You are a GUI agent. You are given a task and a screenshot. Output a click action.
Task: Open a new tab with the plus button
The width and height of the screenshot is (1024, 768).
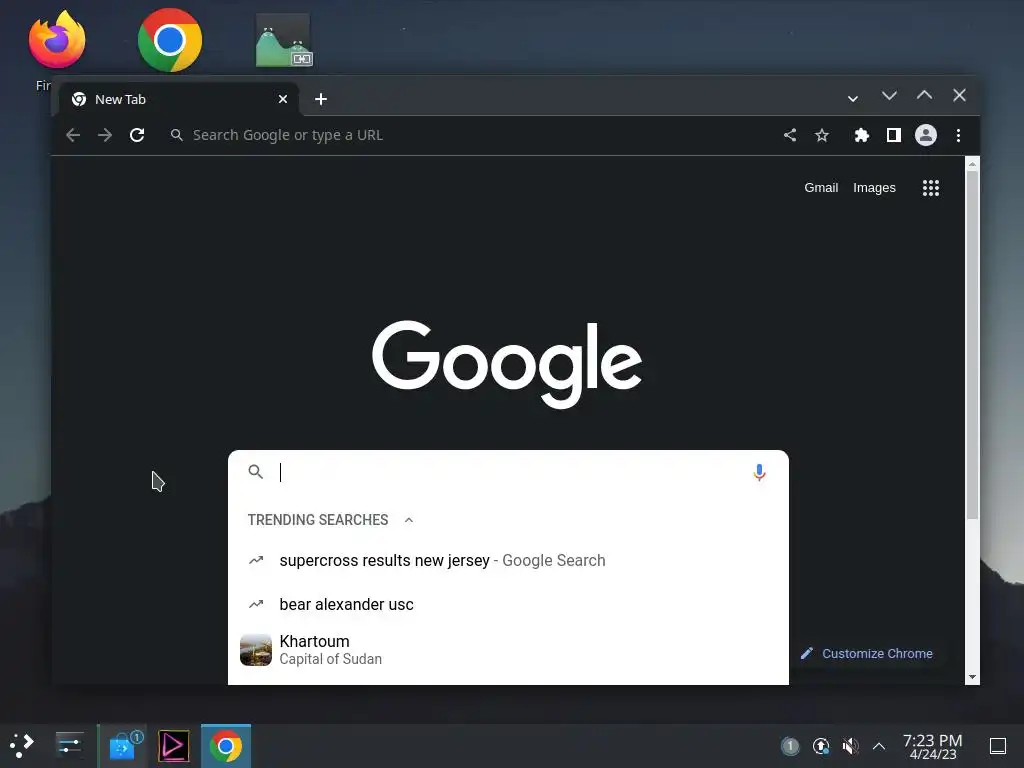point(321,99)
